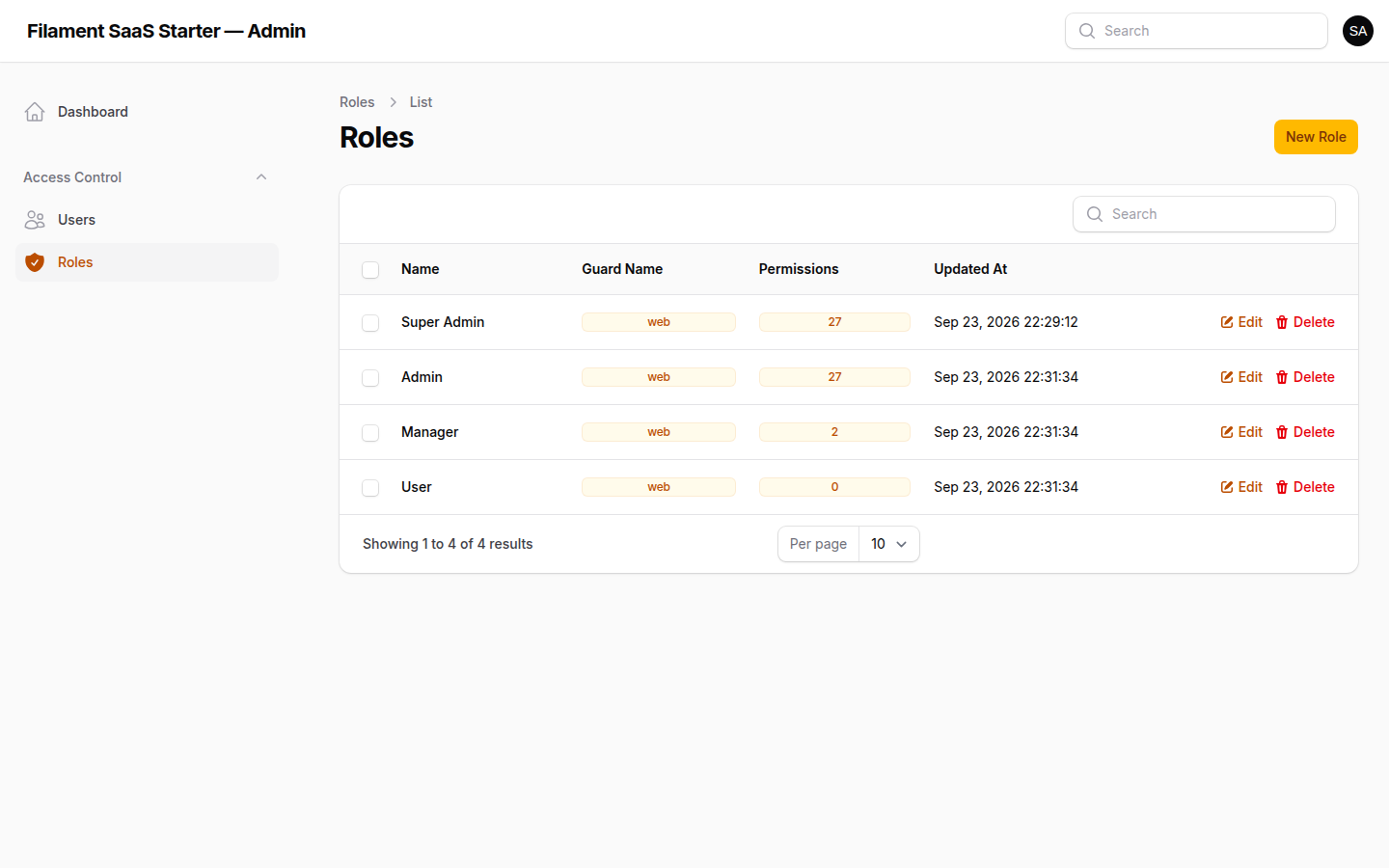
Task: Click the trash icon for Super Admin
Action: point(1282,322)
